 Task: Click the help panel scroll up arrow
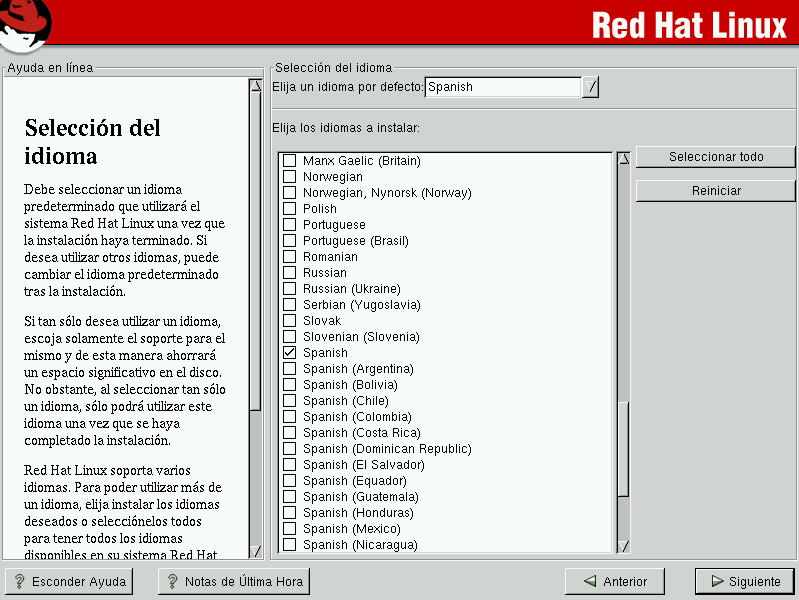(255, 86)
